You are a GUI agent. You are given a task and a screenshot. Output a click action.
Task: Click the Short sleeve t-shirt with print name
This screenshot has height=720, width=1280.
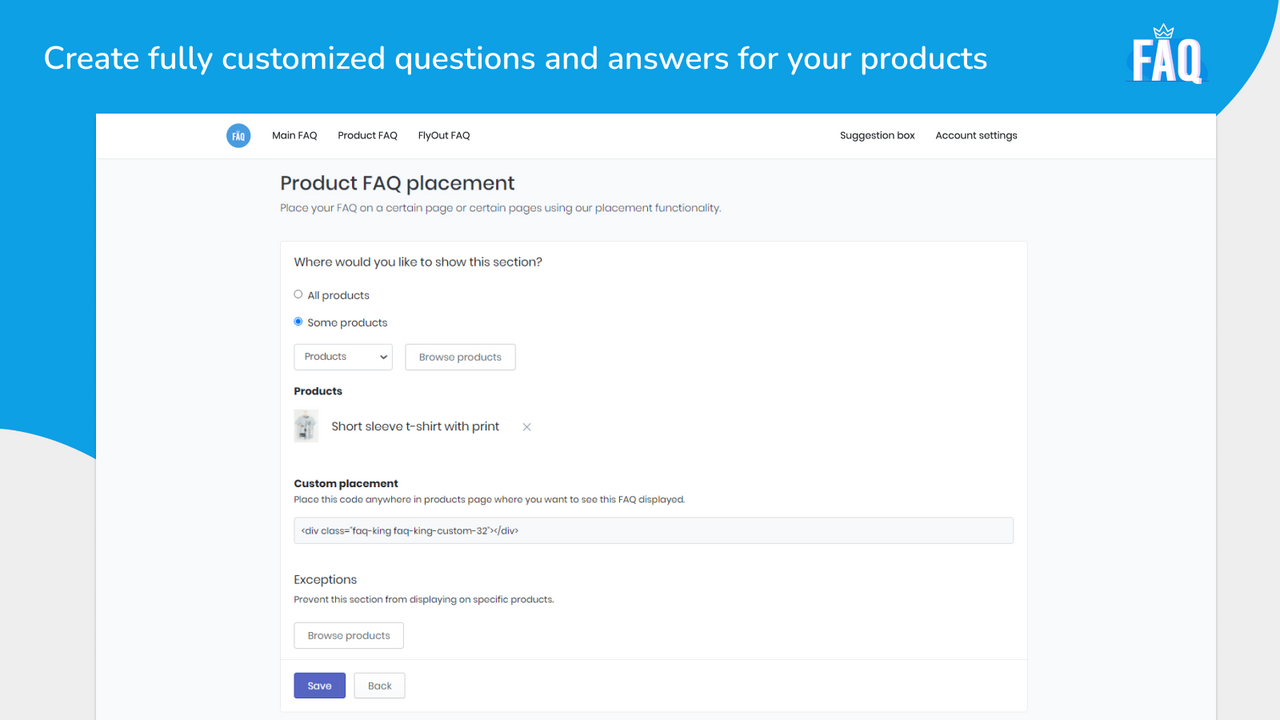(x=415, y=427)
